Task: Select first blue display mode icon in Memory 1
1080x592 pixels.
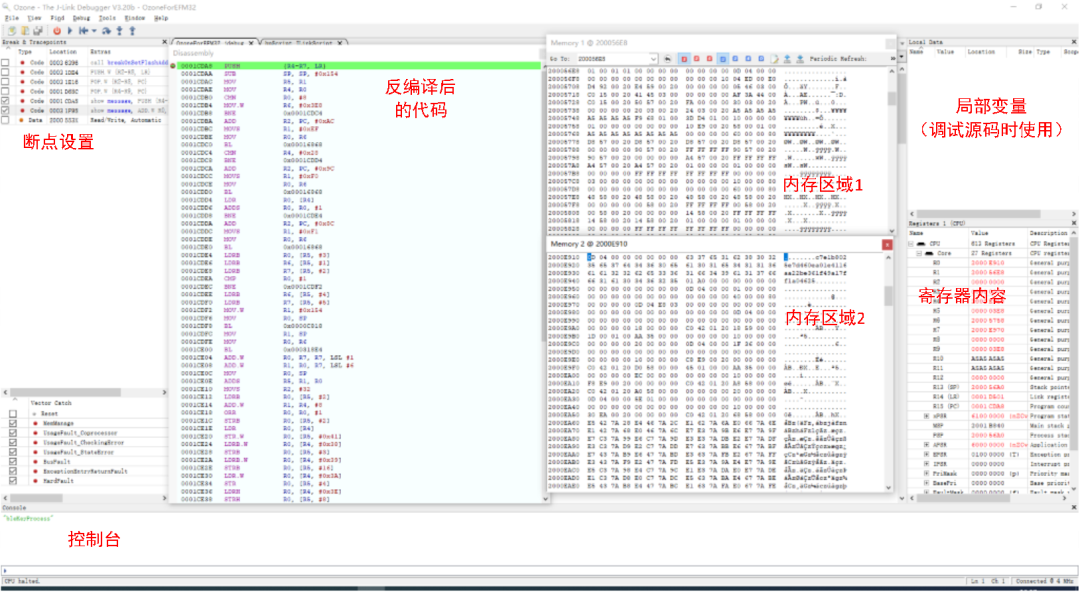Action: (x=723, y=59)
